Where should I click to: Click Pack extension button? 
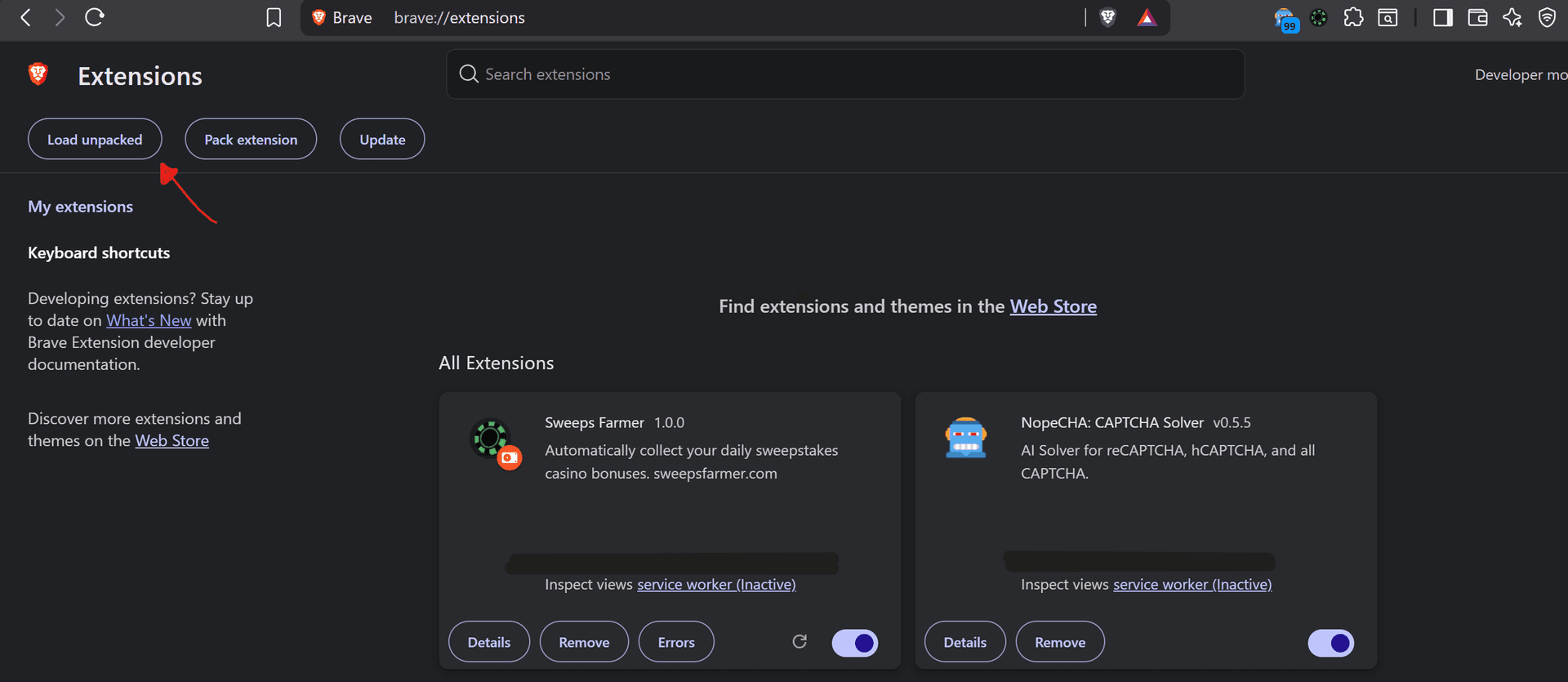(251, 139)
